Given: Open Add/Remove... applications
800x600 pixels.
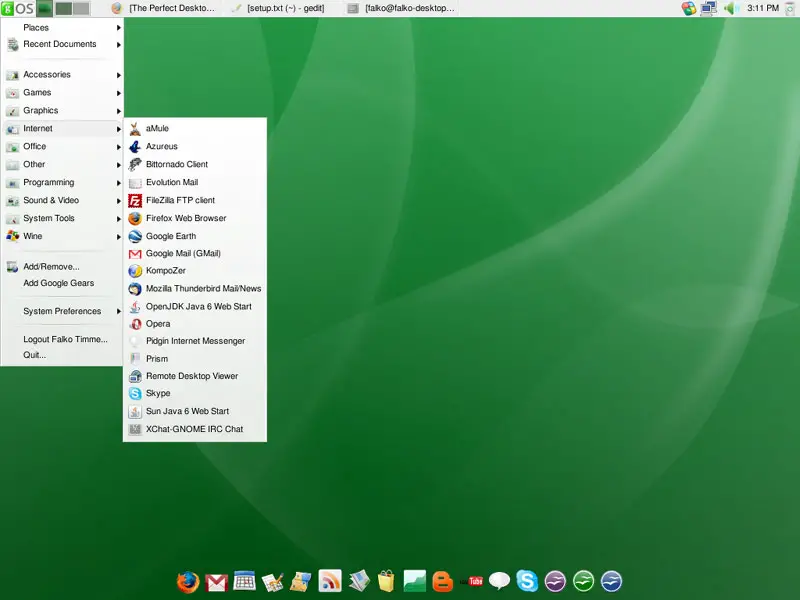Looking at the screenshot, I should [x=62, y=267].
